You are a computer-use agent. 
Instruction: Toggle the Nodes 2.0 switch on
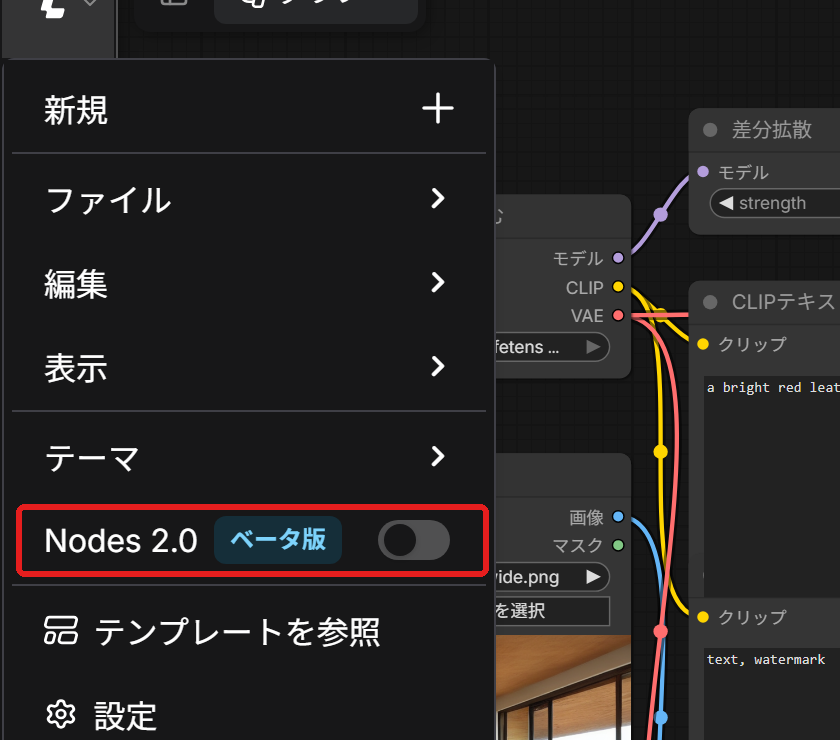414,540
